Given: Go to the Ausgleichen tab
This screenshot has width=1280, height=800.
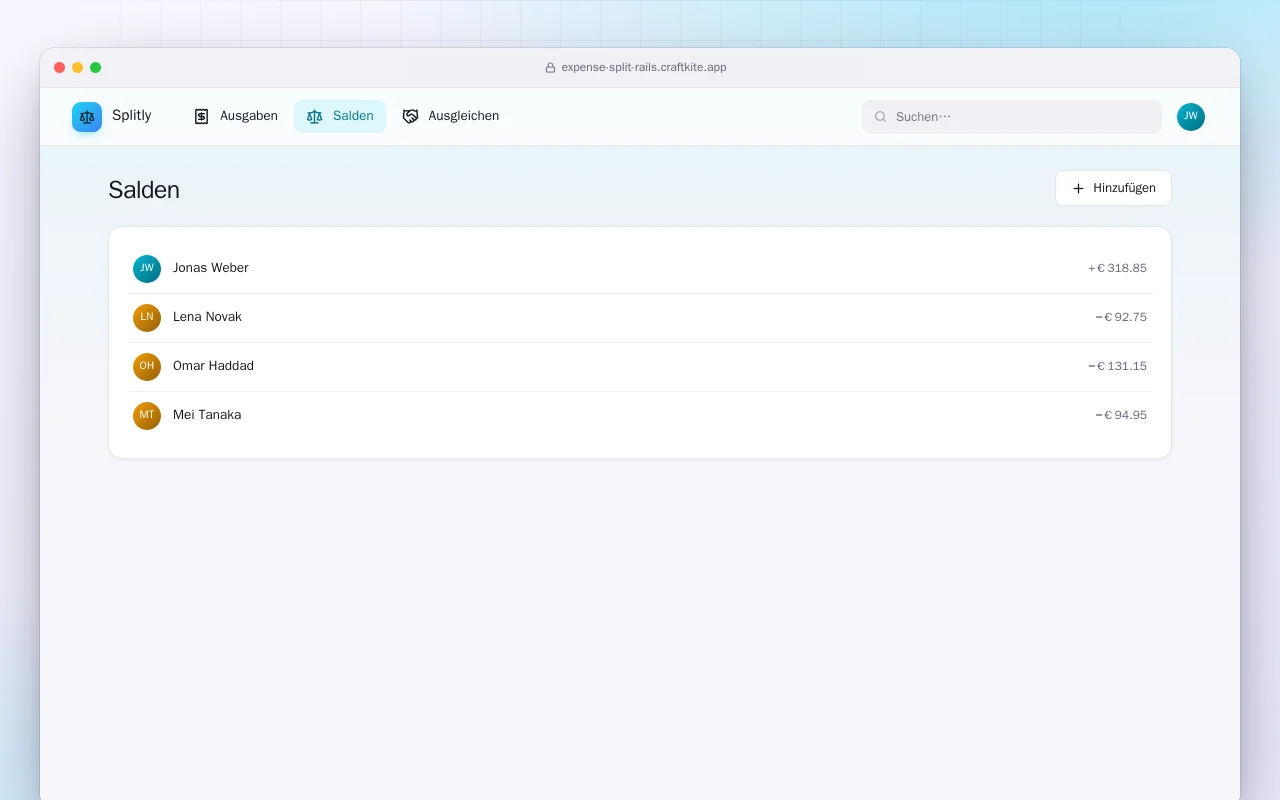Looking at the screenshot, I should tap(450, 116).
